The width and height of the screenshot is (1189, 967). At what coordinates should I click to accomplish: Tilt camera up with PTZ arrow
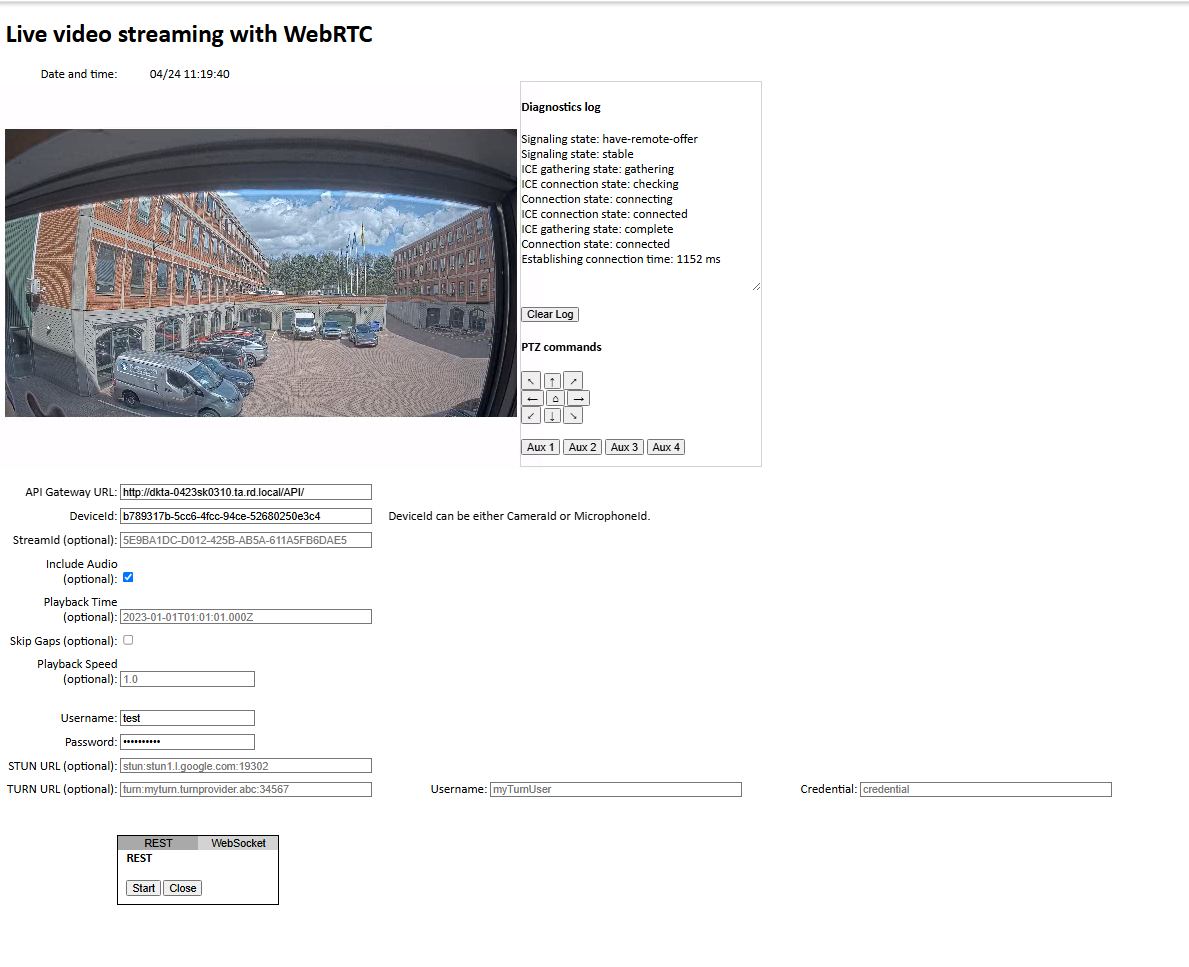pos(553,381)
